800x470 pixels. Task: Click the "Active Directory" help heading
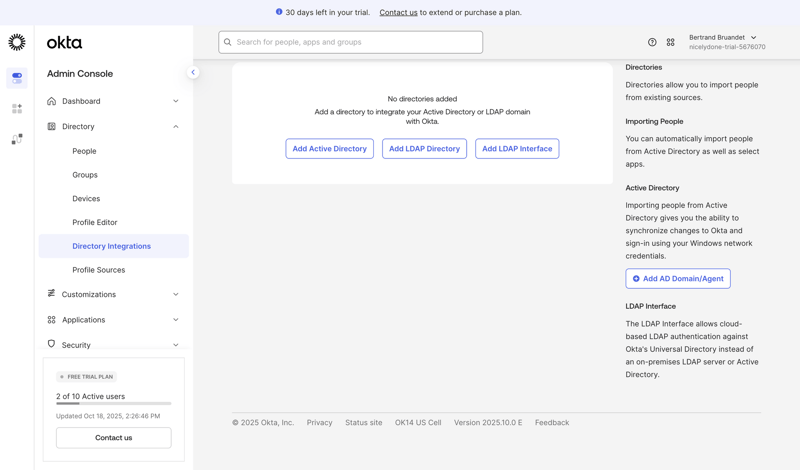point(653,188)
